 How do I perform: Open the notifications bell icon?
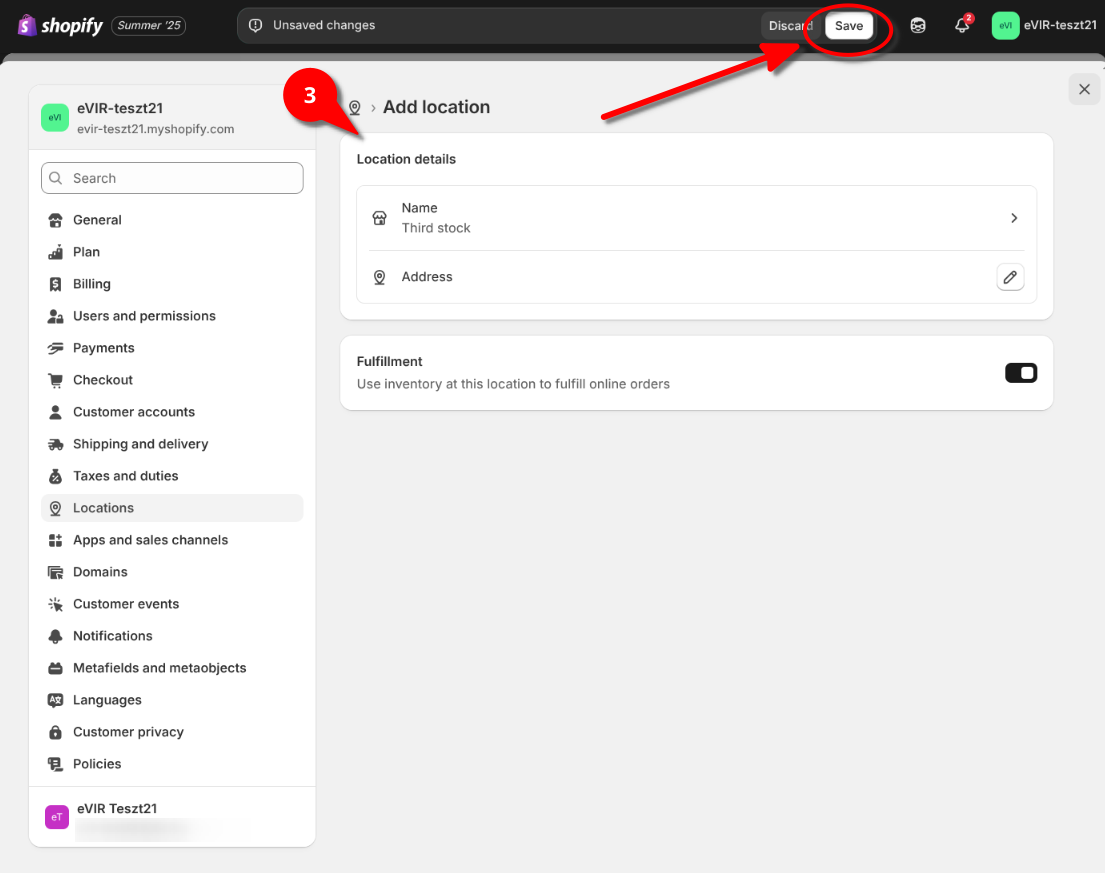pyautogui.click(x=962, y=26)
